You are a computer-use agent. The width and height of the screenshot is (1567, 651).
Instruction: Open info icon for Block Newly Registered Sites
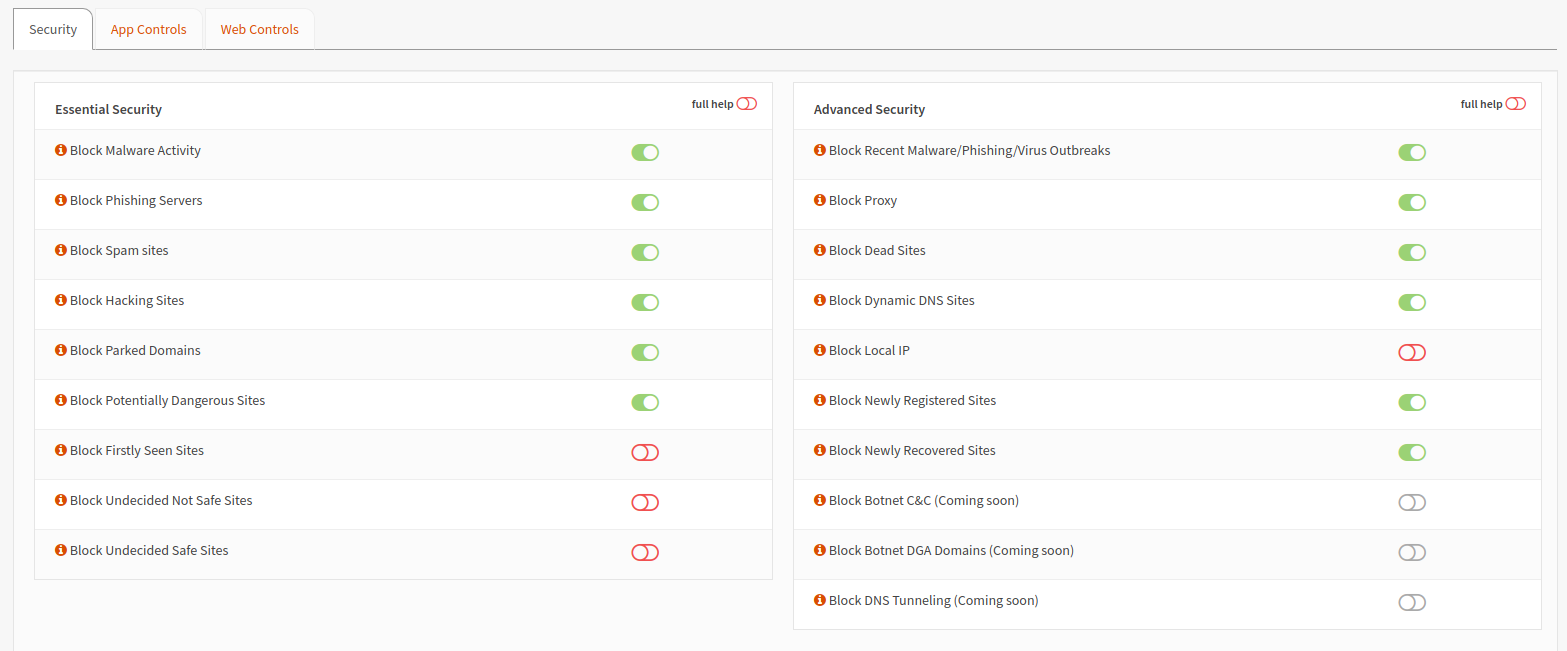click(820, 400)
